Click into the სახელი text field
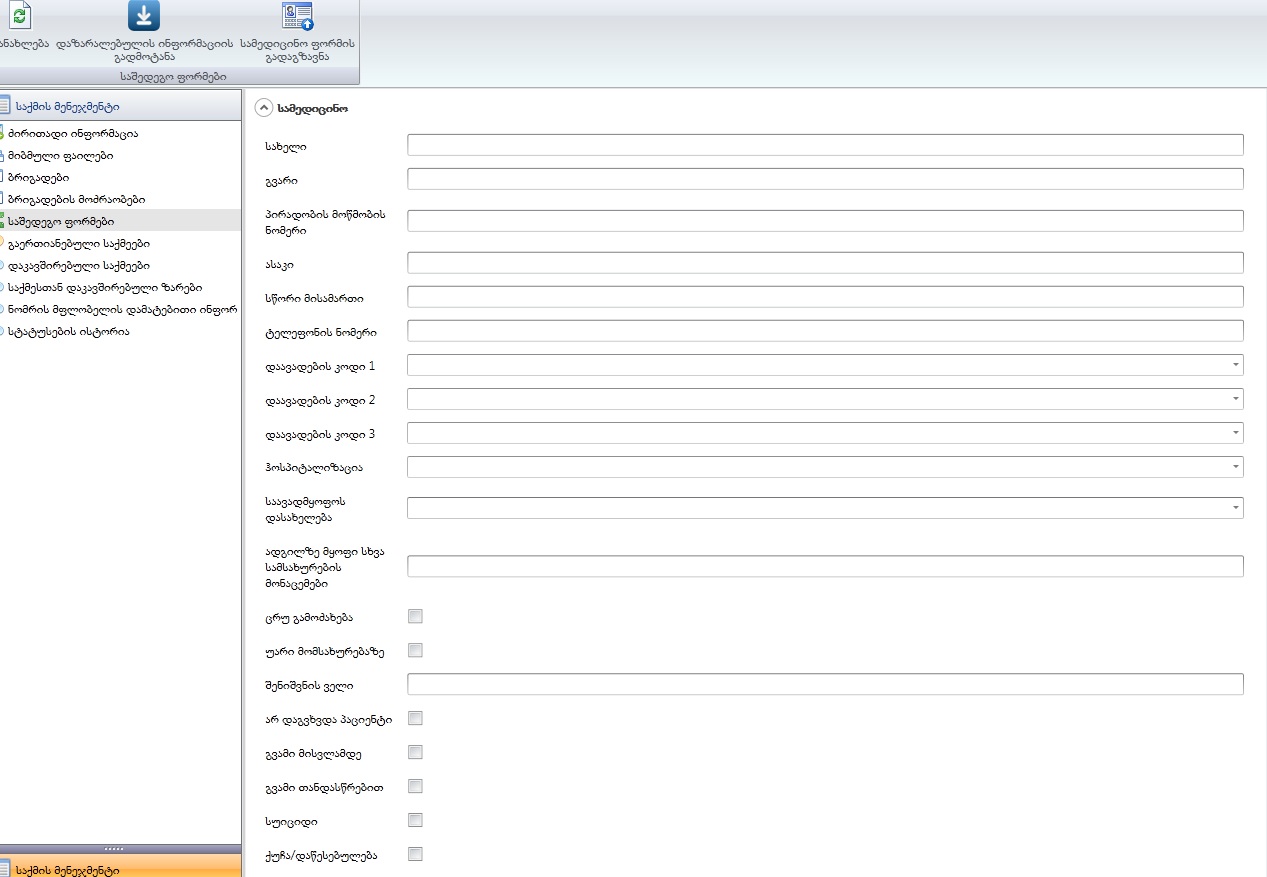Image resolution: width=1267 pixels, height=877 pixels. [x=825, y=145]
